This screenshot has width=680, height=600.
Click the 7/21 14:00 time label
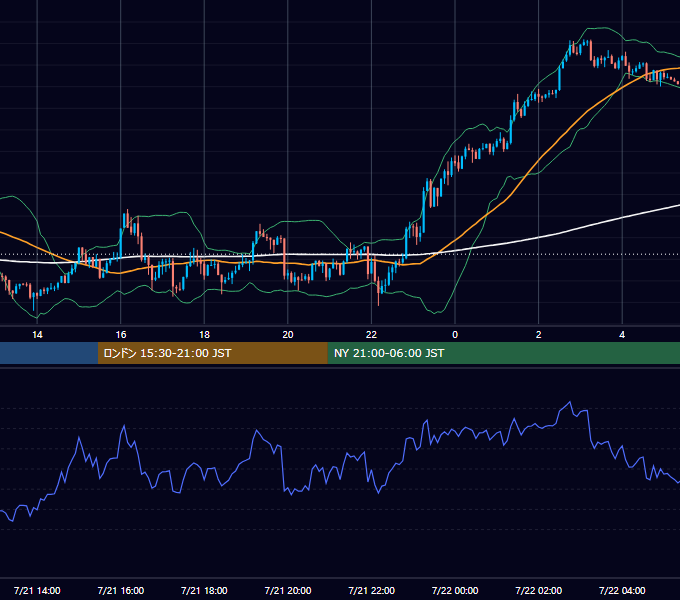[x=37, y=590]
